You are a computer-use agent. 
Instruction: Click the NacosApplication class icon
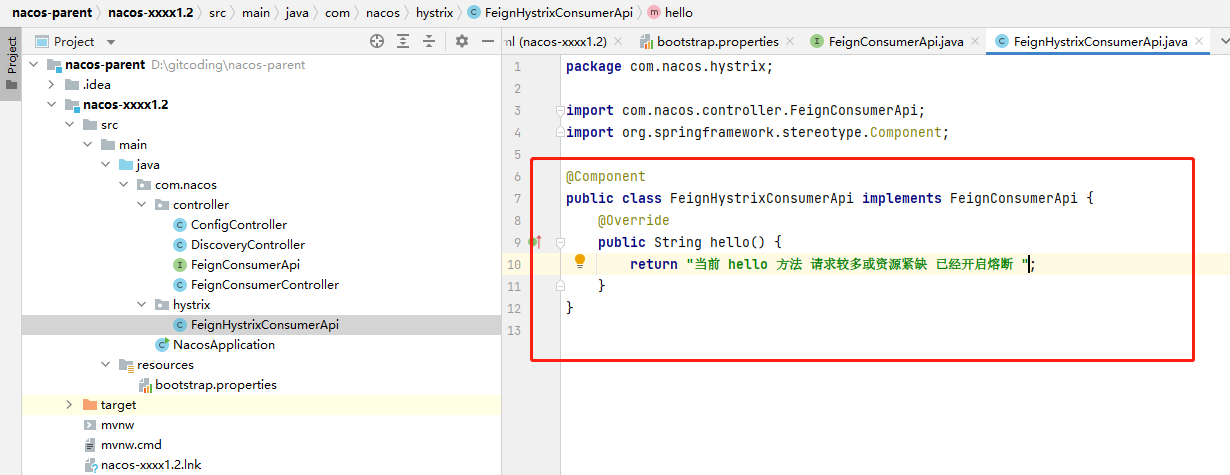tap(162, 345)
